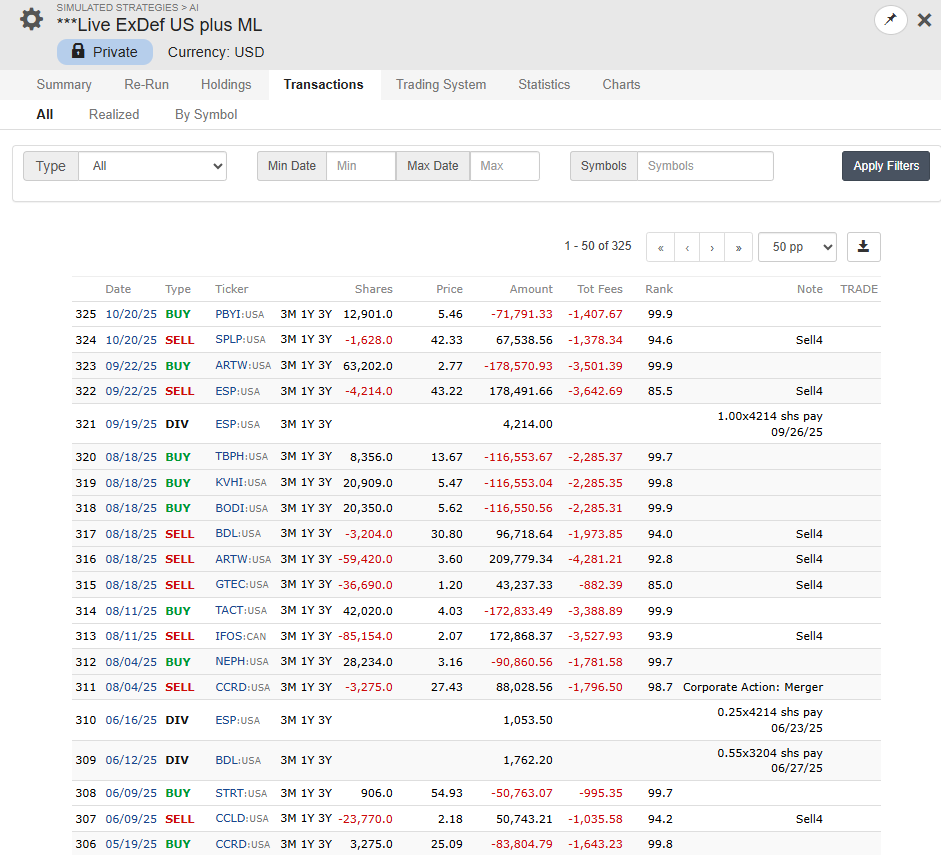Close the strategy panel
This screenshot has height=855, width=941.
[924, 20]
